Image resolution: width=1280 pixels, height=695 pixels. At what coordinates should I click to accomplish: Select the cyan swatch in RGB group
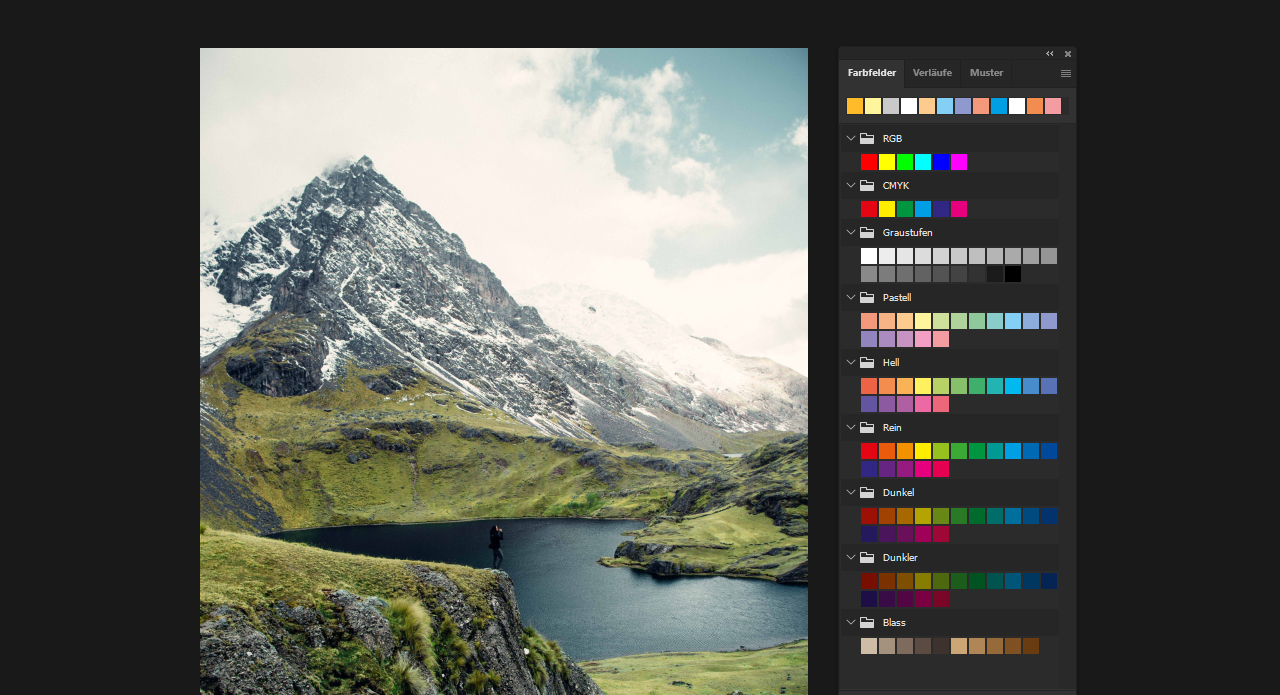tap(923, 162)
